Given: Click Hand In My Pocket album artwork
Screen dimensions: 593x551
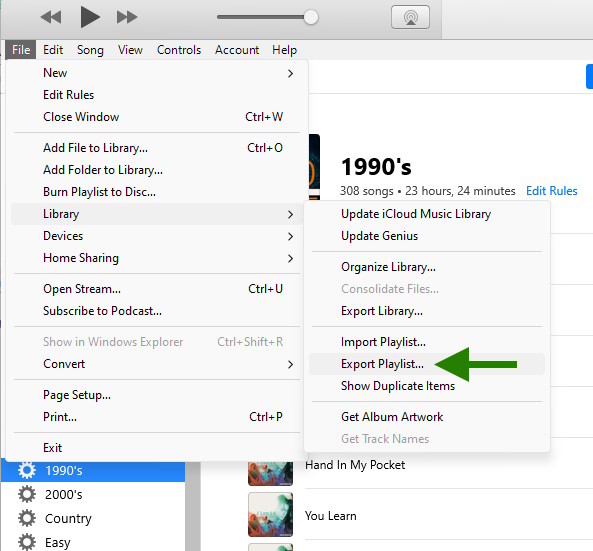Looking at the screenshot, I should (x=270, y=473).
